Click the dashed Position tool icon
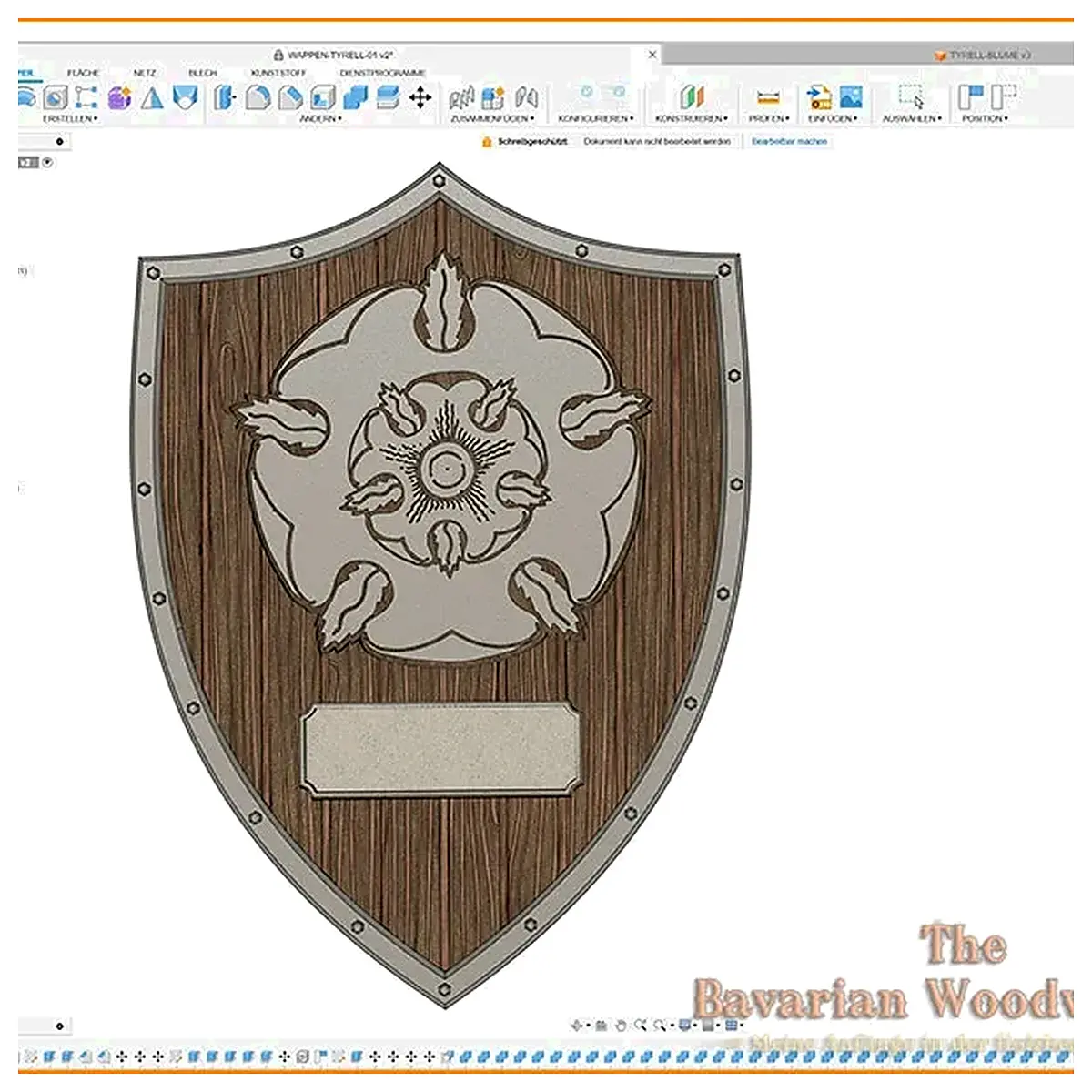The image size is (1092, 1092). [x=1003, y=97]
